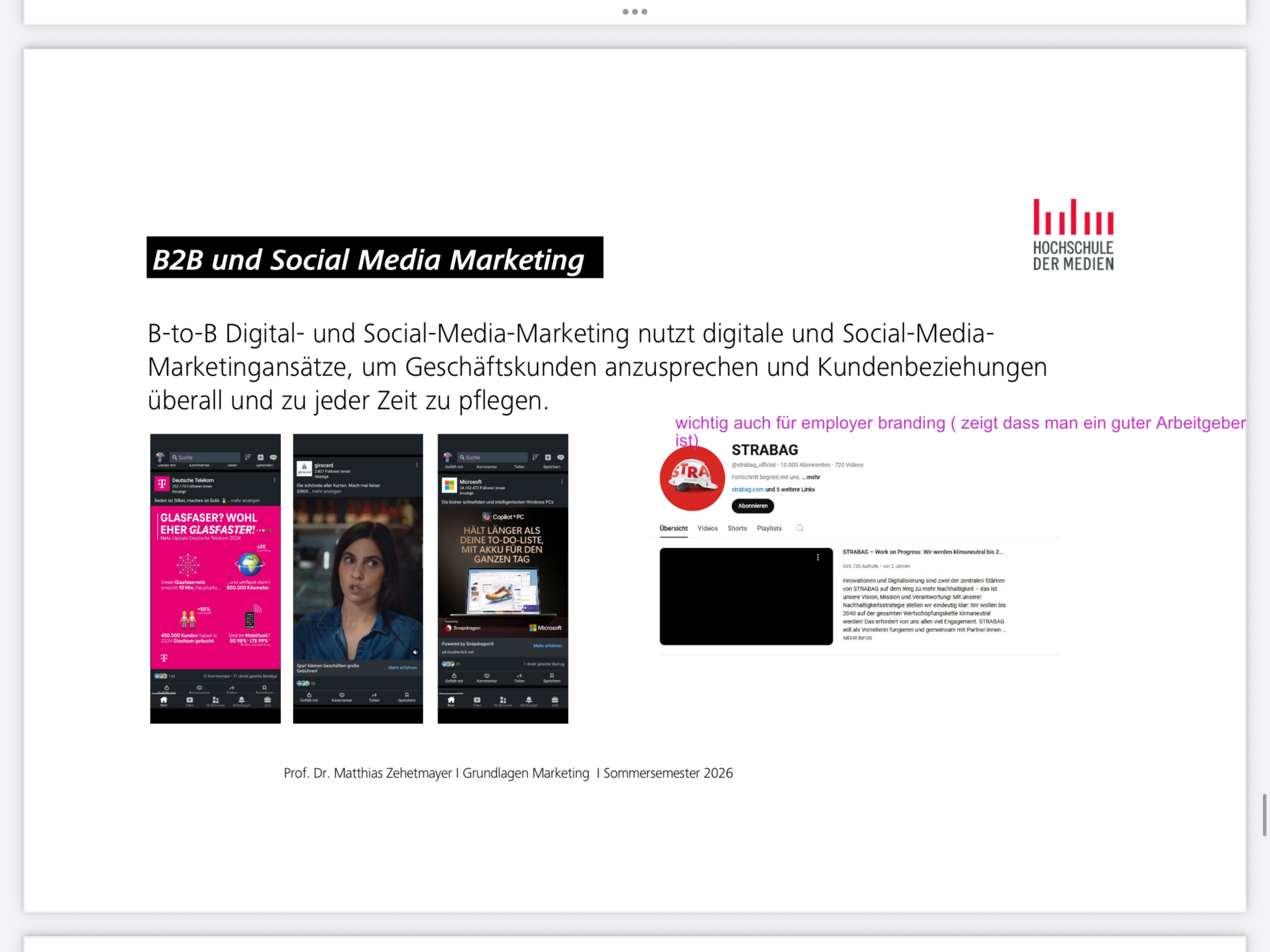The height and width of the screenshot is (952, 1270).
Task: Open three-dot menu on Deutsche Telekom post
Action: click(x=274, y=480)
